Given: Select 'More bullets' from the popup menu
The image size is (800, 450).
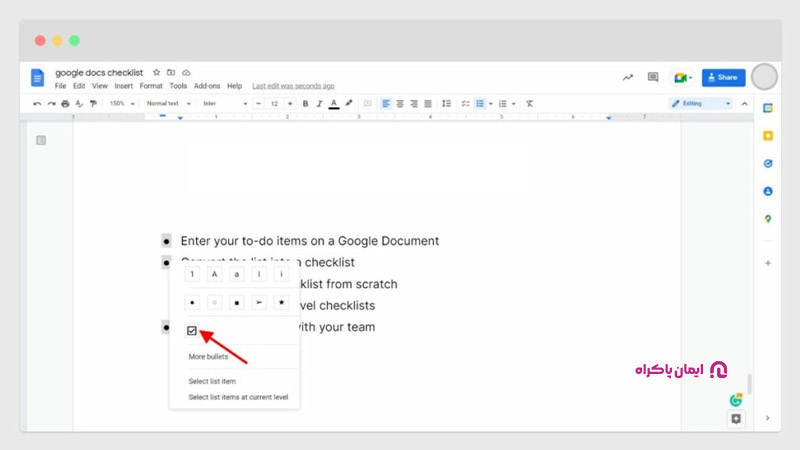Looking at the screenshot, I should 208,357.
